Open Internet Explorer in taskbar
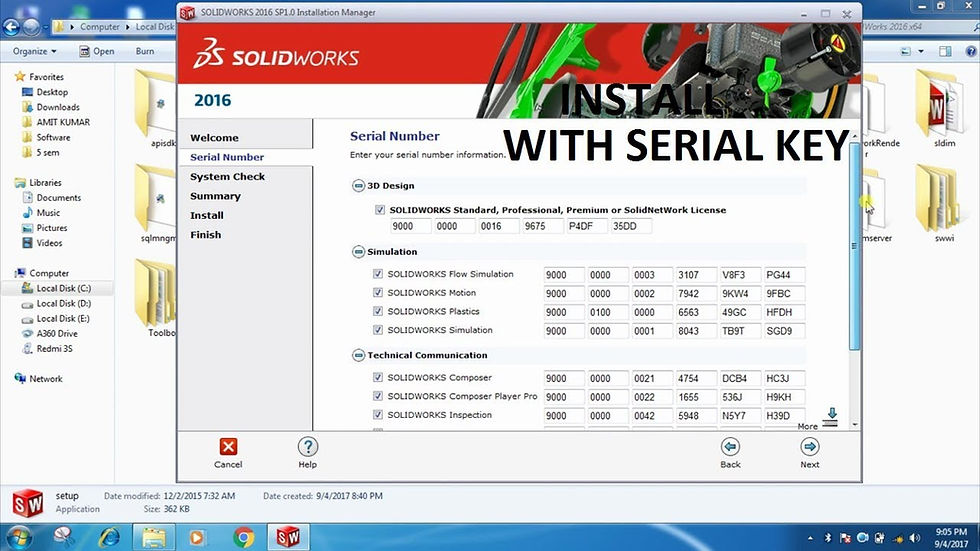The width and height of the screenshot is (980, 551). pos(109,537)
